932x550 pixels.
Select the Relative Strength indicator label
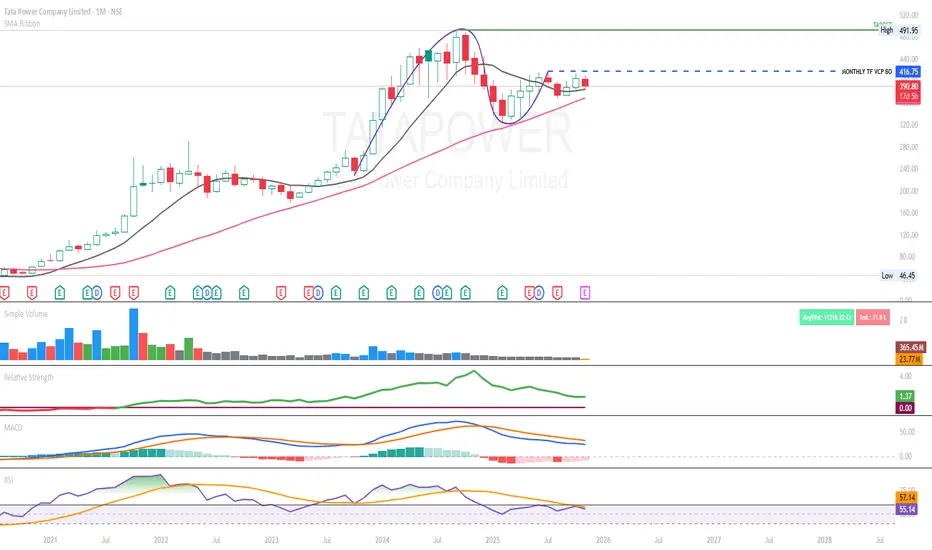click(29, 377)
